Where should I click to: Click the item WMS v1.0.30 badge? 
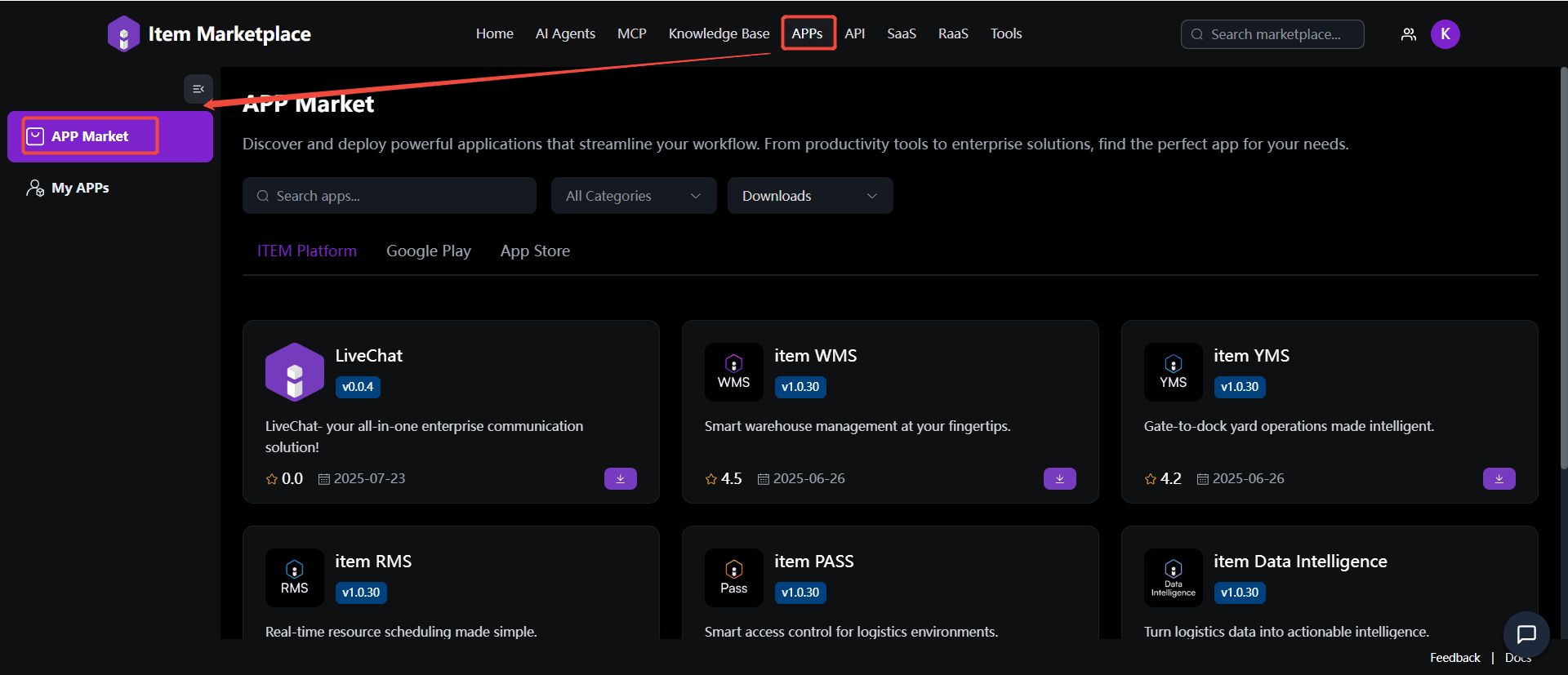[x=800, y=387]
